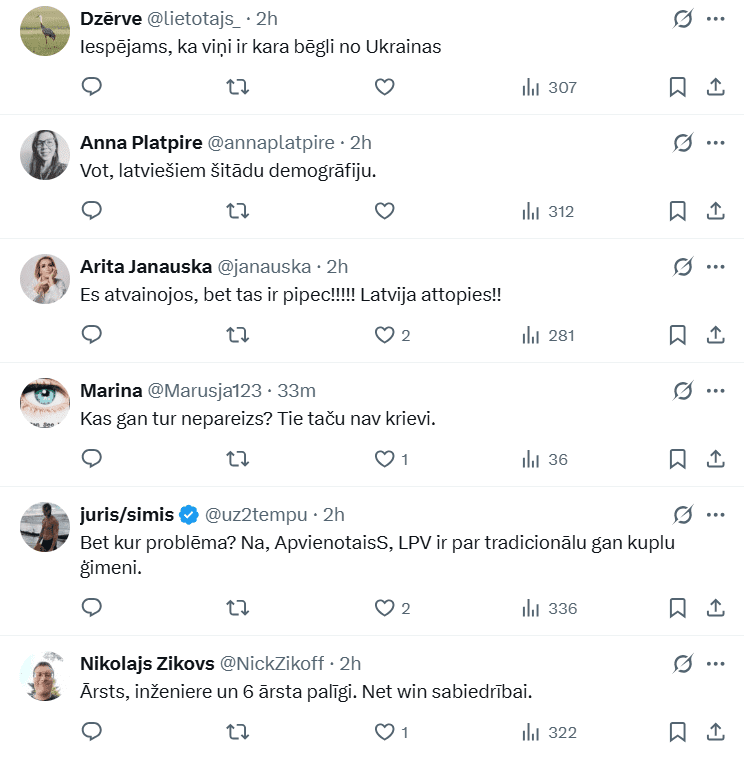Retweet Anna Platpire's post
Viewport: 744px width, 759px height.
click(x=238, y=211)
